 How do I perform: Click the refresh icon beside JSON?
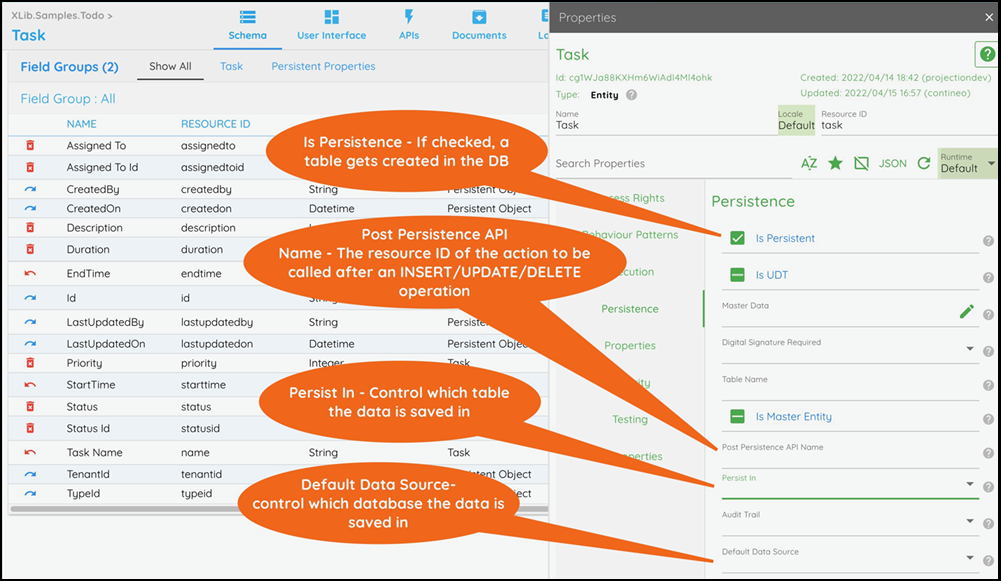point(923,163)
